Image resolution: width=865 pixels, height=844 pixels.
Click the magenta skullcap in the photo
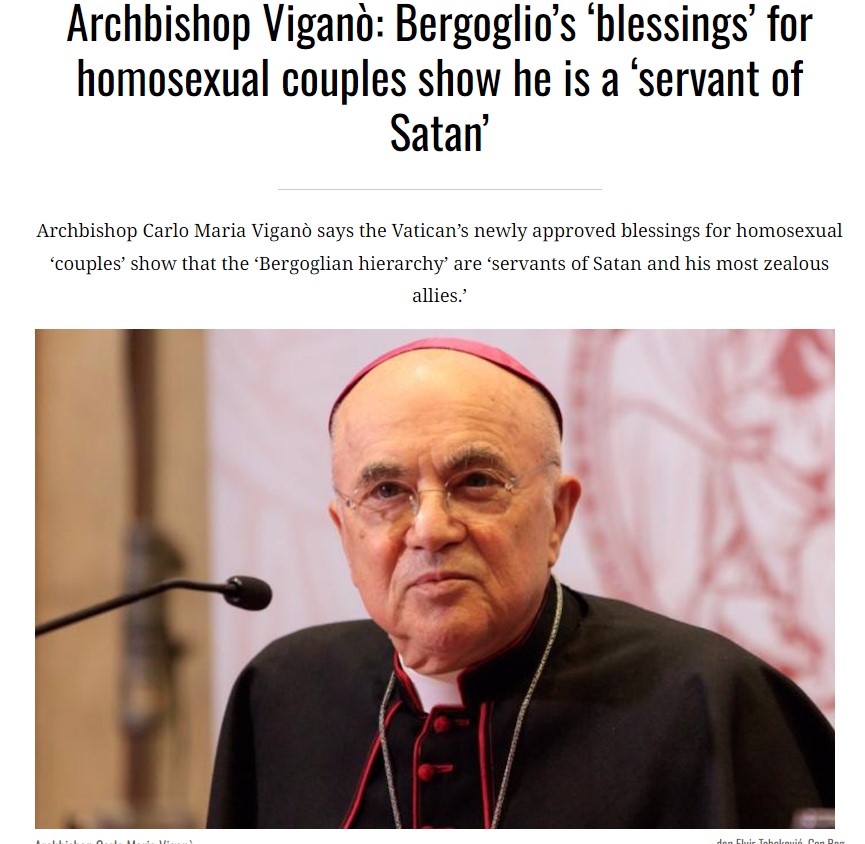[x=445, y=375]
